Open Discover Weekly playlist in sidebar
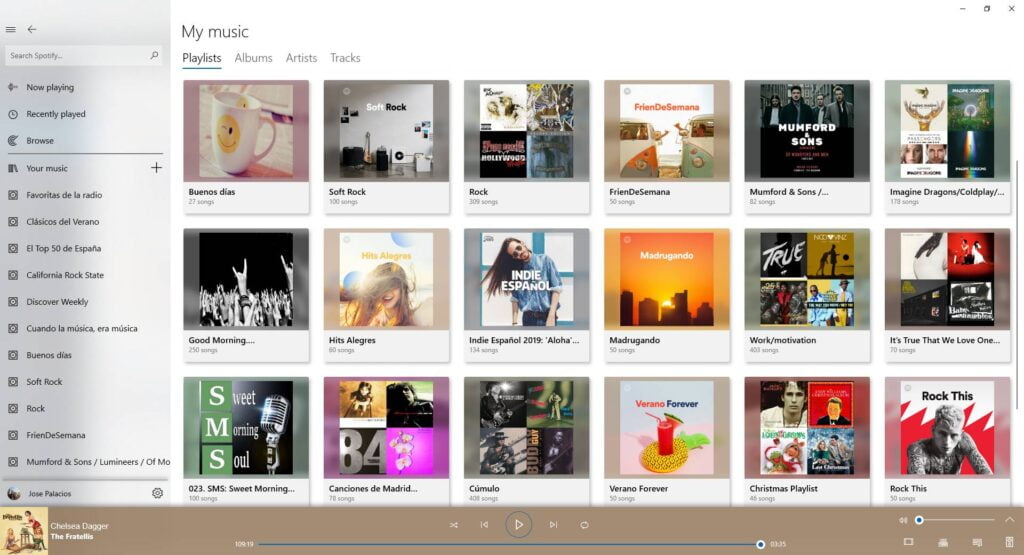This screenshot has height=555, width=1024. [x=57, y=302]
